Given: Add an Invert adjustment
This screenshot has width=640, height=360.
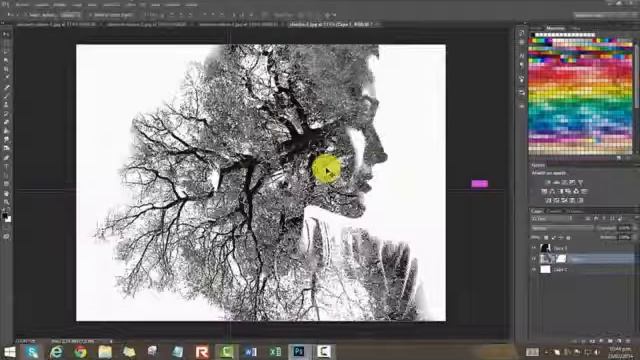Looking at the screenshot, I should pyautogui.click(x=548, y=200).
